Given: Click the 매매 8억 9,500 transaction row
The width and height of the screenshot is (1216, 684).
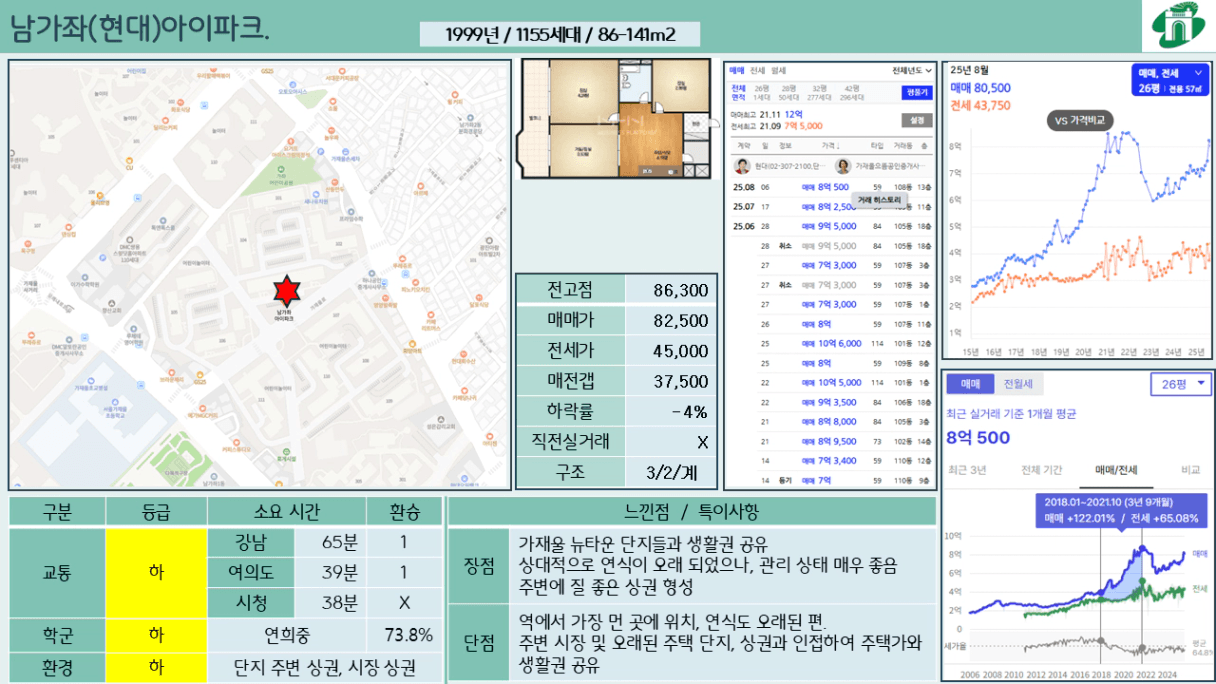Looking at the screenshot, I should [830, 442].
